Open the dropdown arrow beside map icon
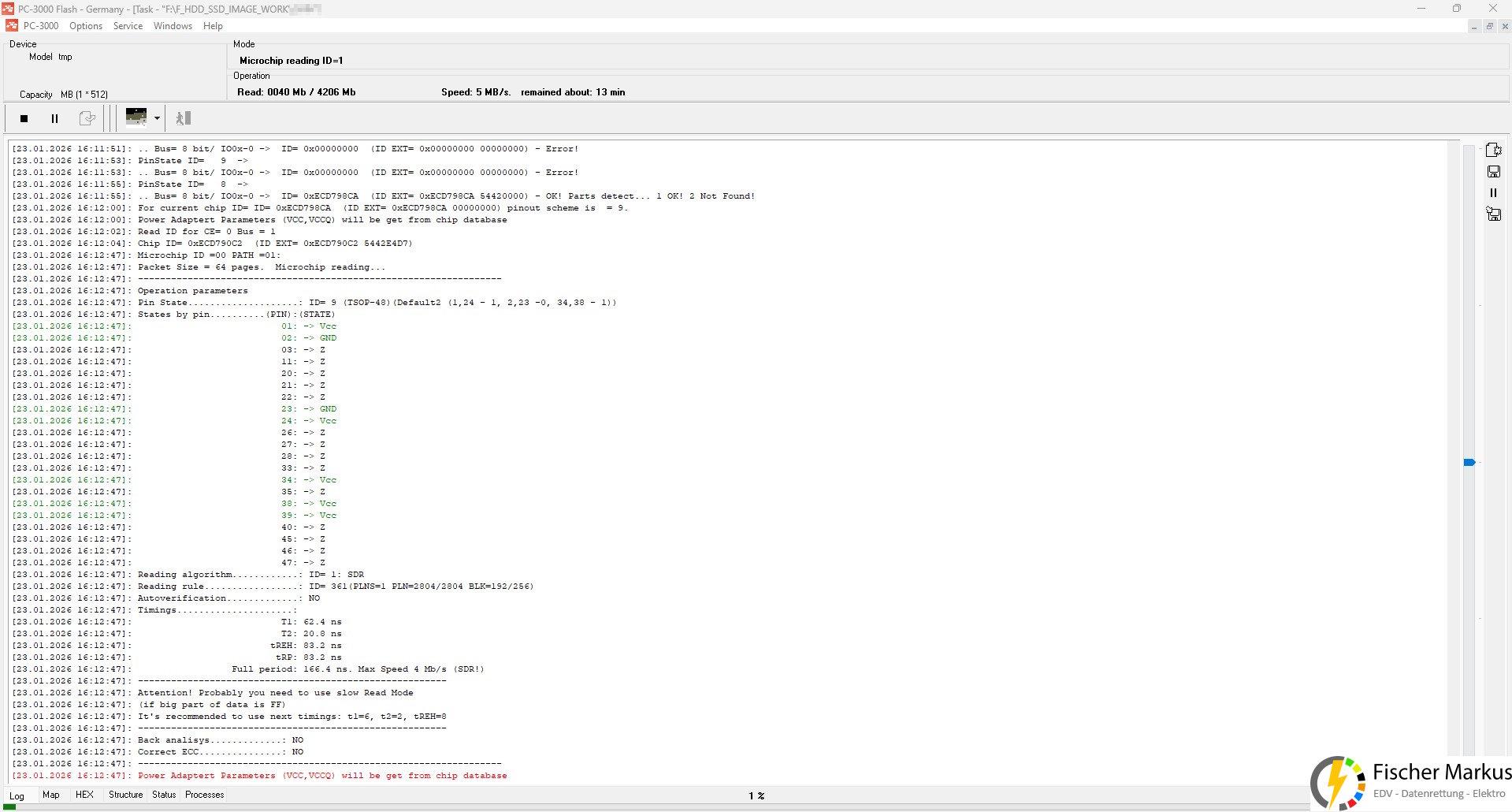This screenshot has height=812, width=1512. point(157,118)
